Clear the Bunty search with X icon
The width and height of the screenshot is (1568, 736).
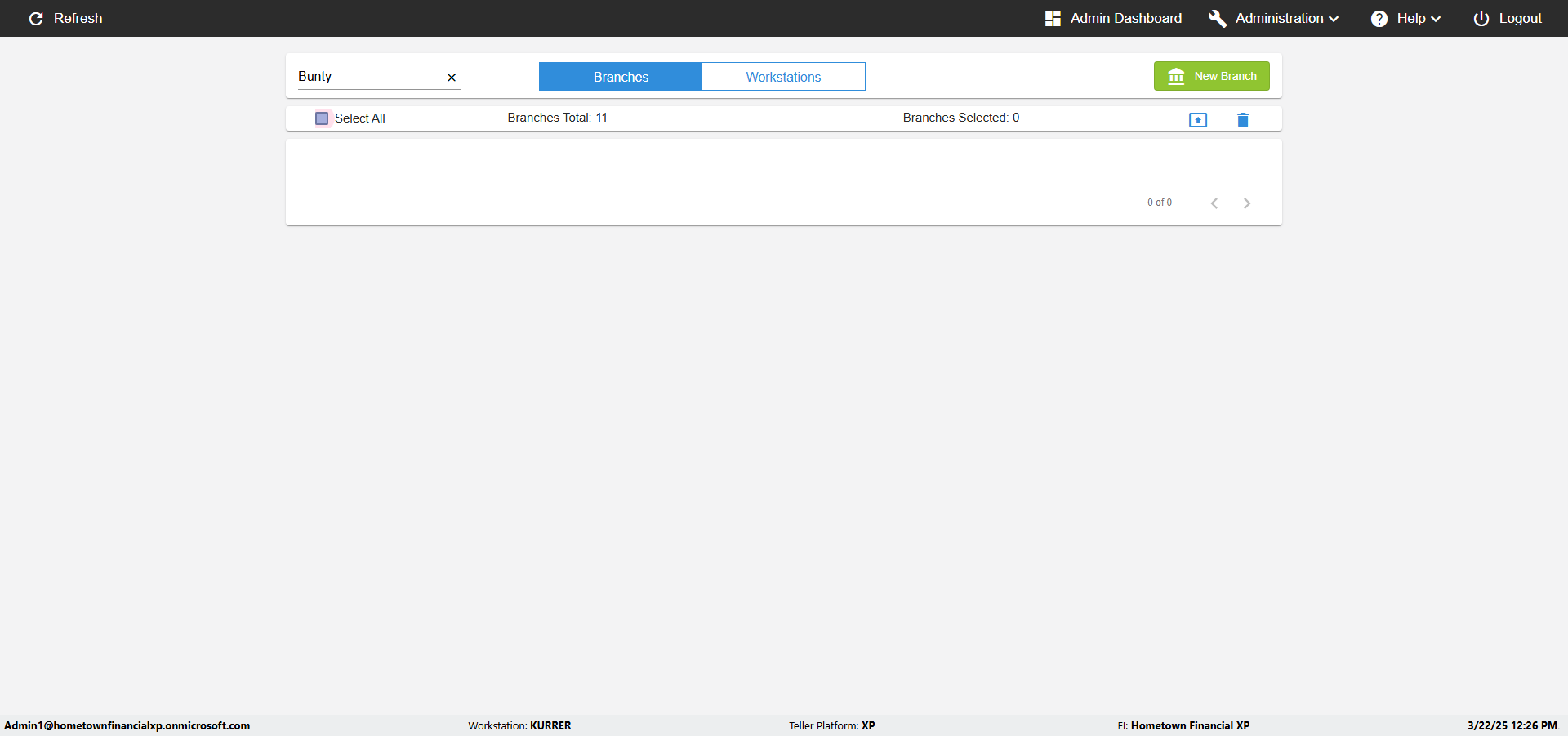click(x=452, y=78)
